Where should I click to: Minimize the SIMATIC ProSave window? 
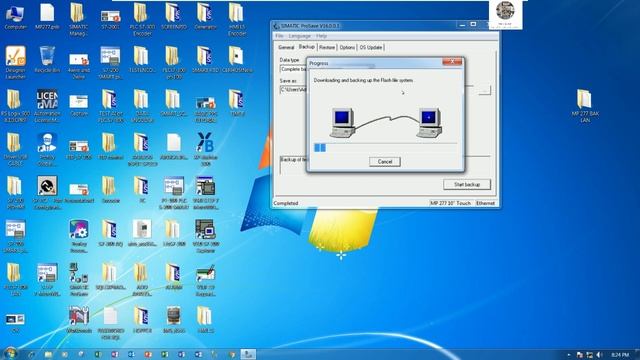tap(462, 25)
